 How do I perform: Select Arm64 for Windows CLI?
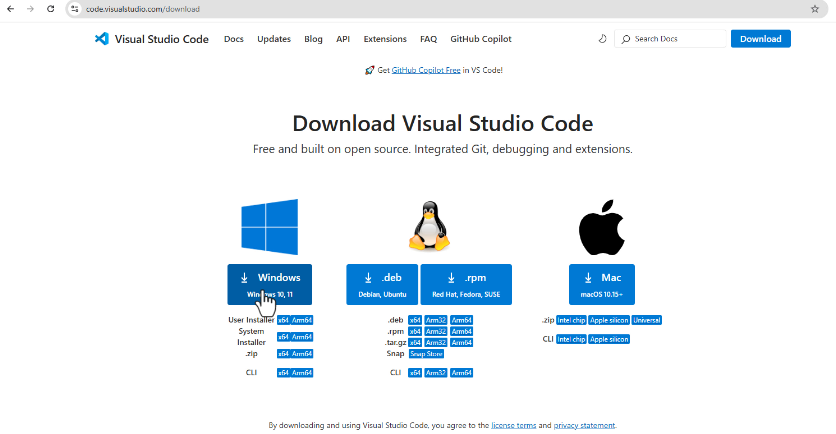[302, 373]
